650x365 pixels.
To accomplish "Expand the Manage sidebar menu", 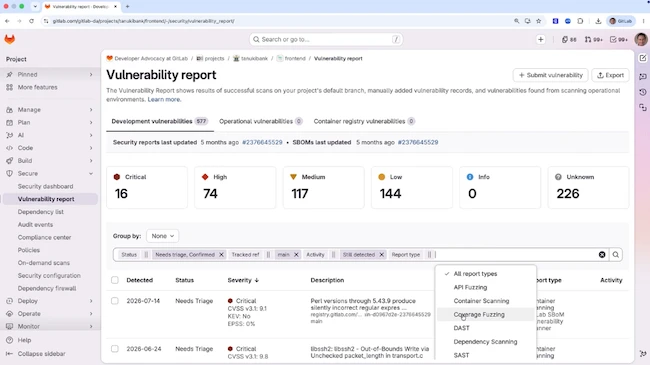I will 50,110.
